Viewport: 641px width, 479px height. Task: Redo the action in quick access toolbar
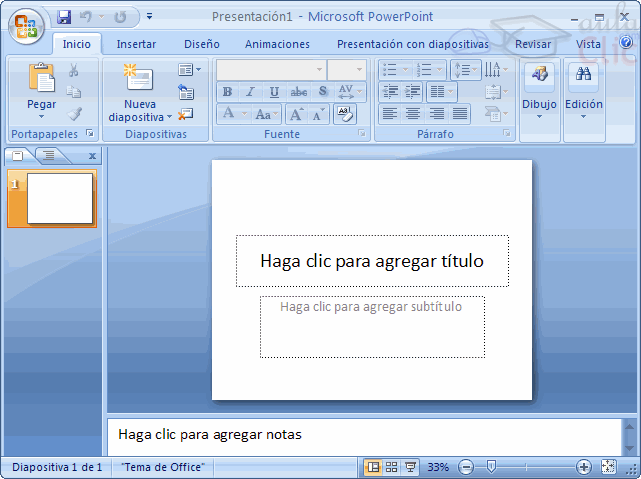[x=120, y=17]
